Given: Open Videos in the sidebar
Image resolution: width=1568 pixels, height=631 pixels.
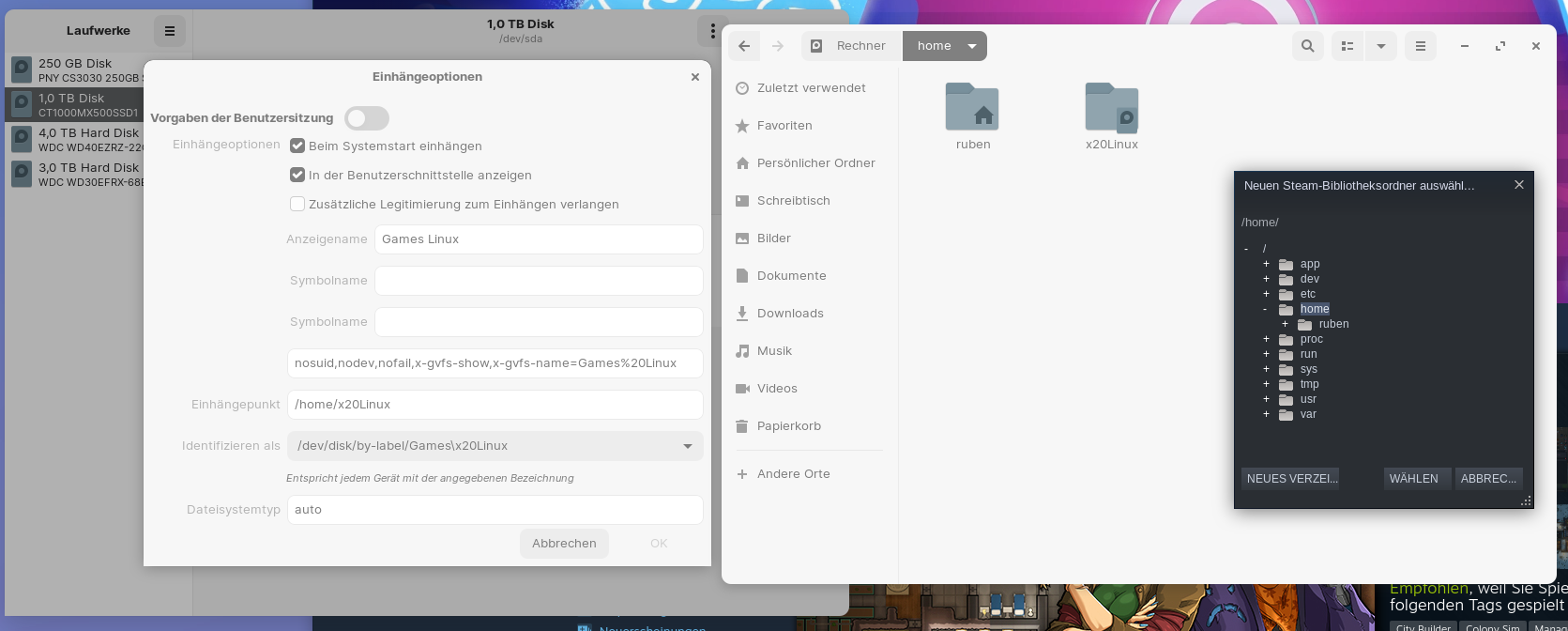Looking at the screenshot, I should point(810,389).
